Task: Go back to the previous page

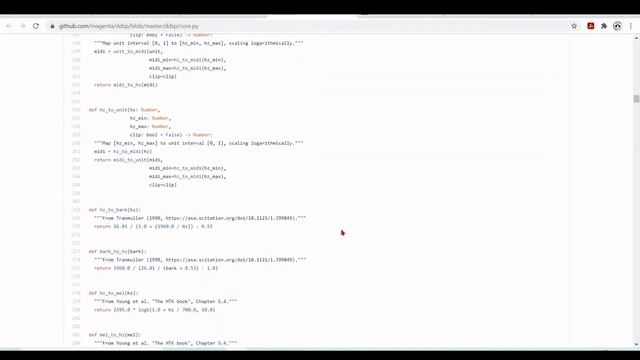Action: click(x=9, y=26)
